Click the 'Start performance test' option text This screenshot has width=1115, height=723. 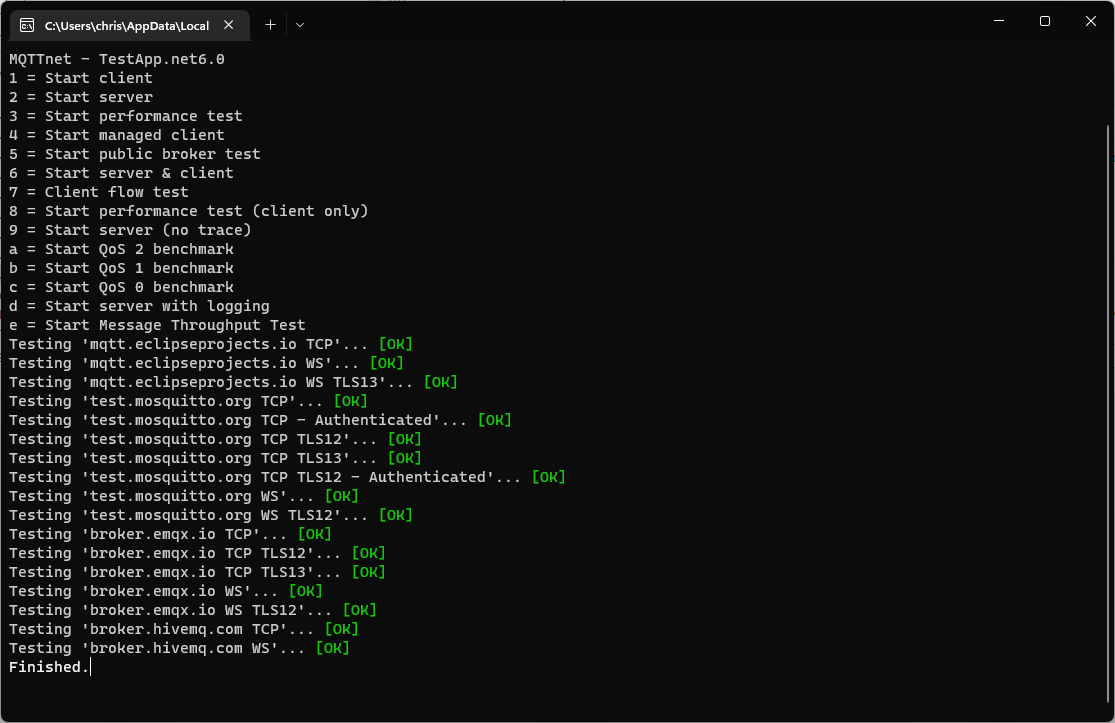pyautogui.click(x=125, y=116)
